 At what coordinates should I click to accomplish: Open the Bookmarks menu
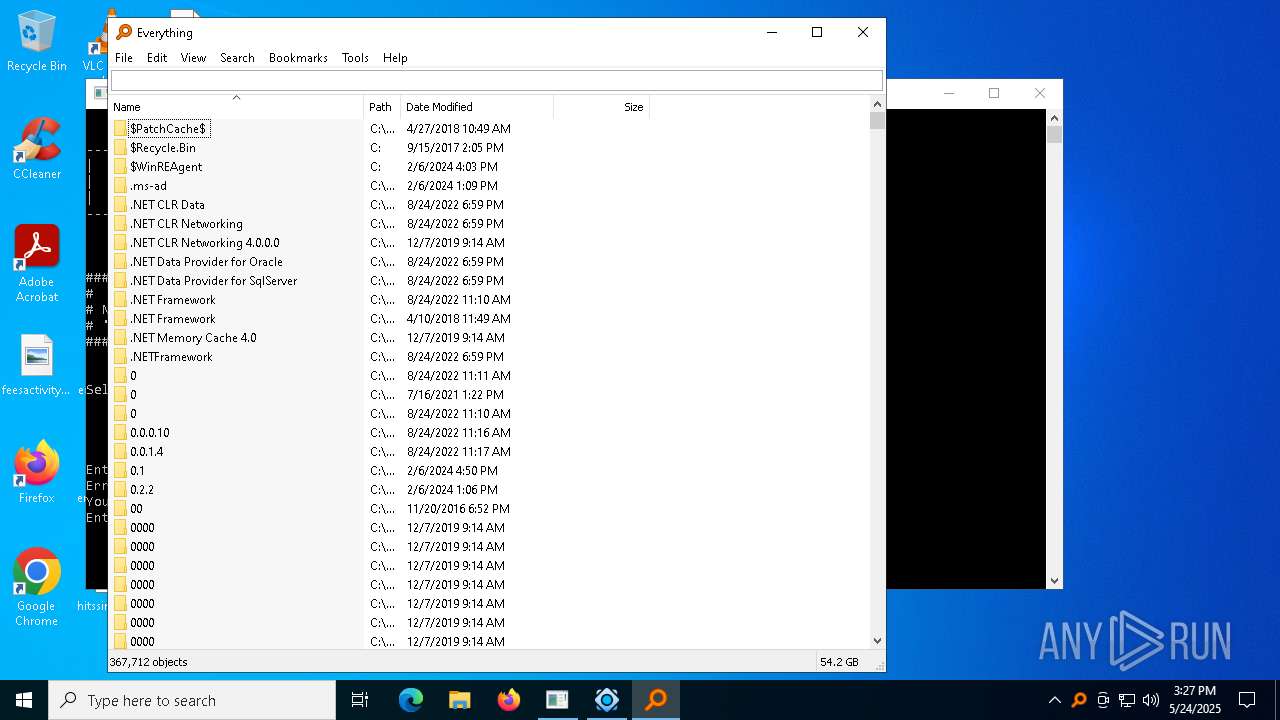click(x=298, y=58)
